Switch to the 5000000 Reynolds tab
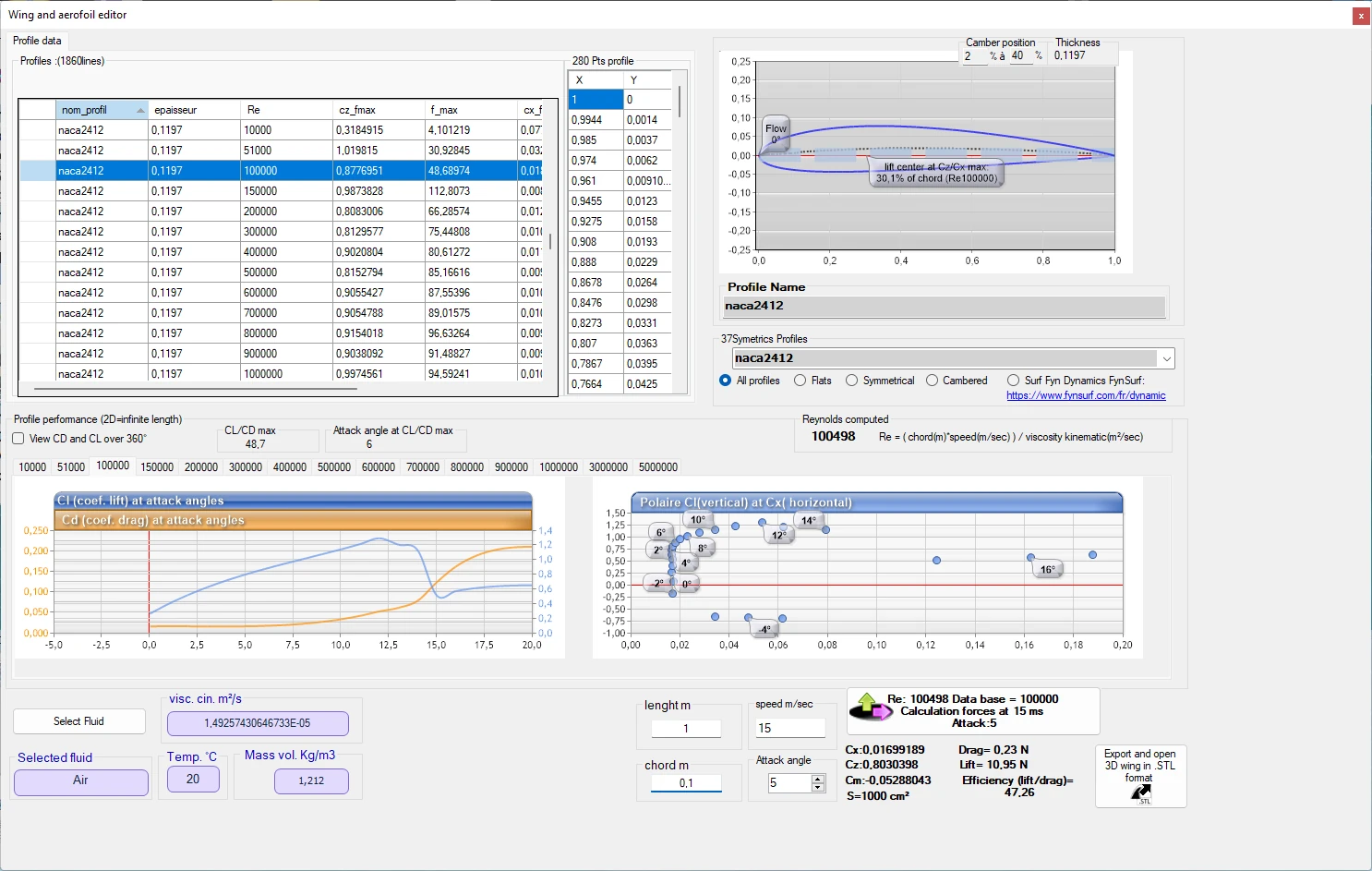1372x871 pixels. (x=658, y=467)
